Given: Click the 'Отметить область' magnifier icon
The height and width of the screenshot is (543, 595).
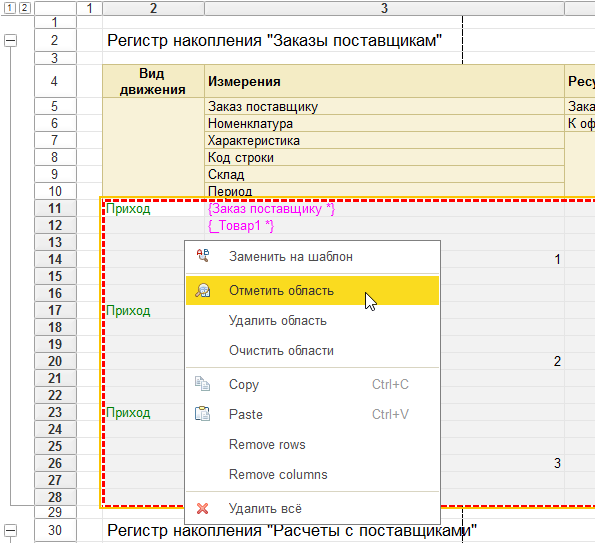Looking at the screenshot, I should [203, 290].
